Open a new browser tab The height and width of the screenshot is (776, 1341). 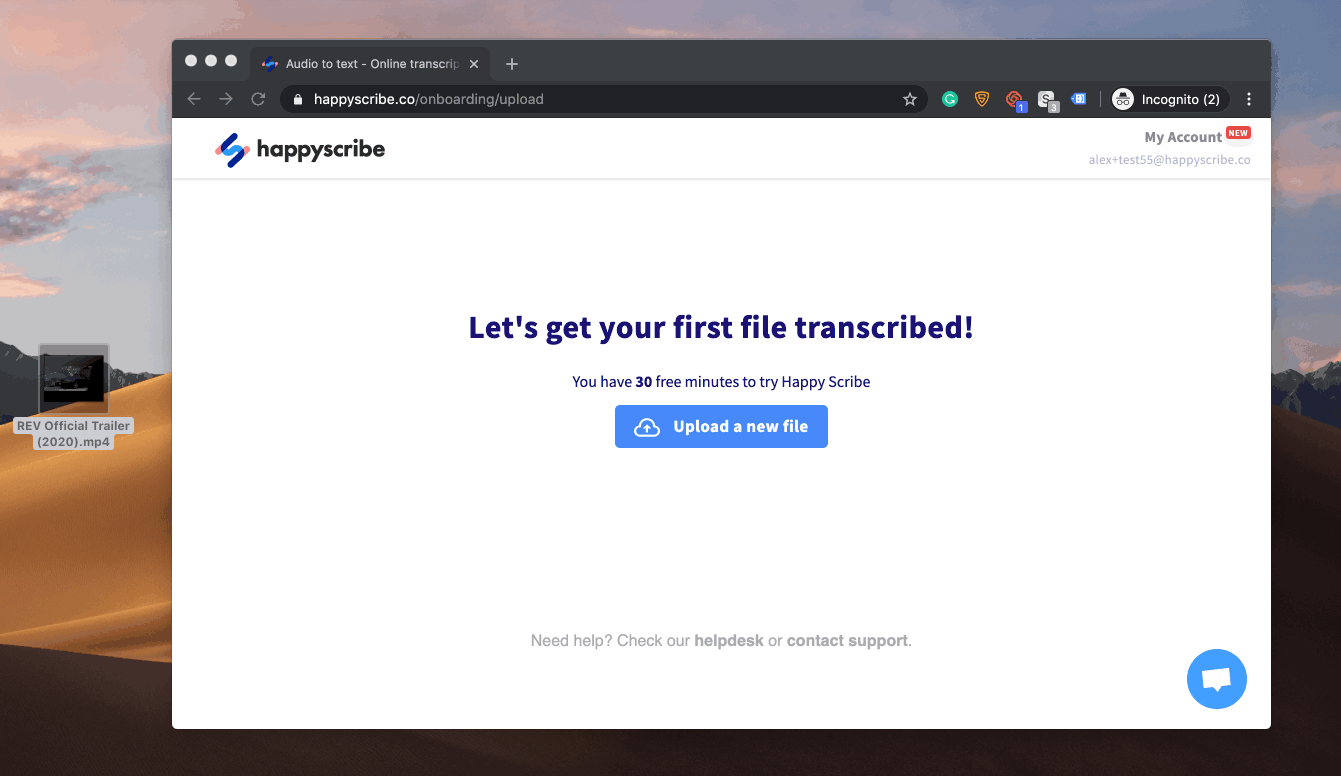[512, 64]
